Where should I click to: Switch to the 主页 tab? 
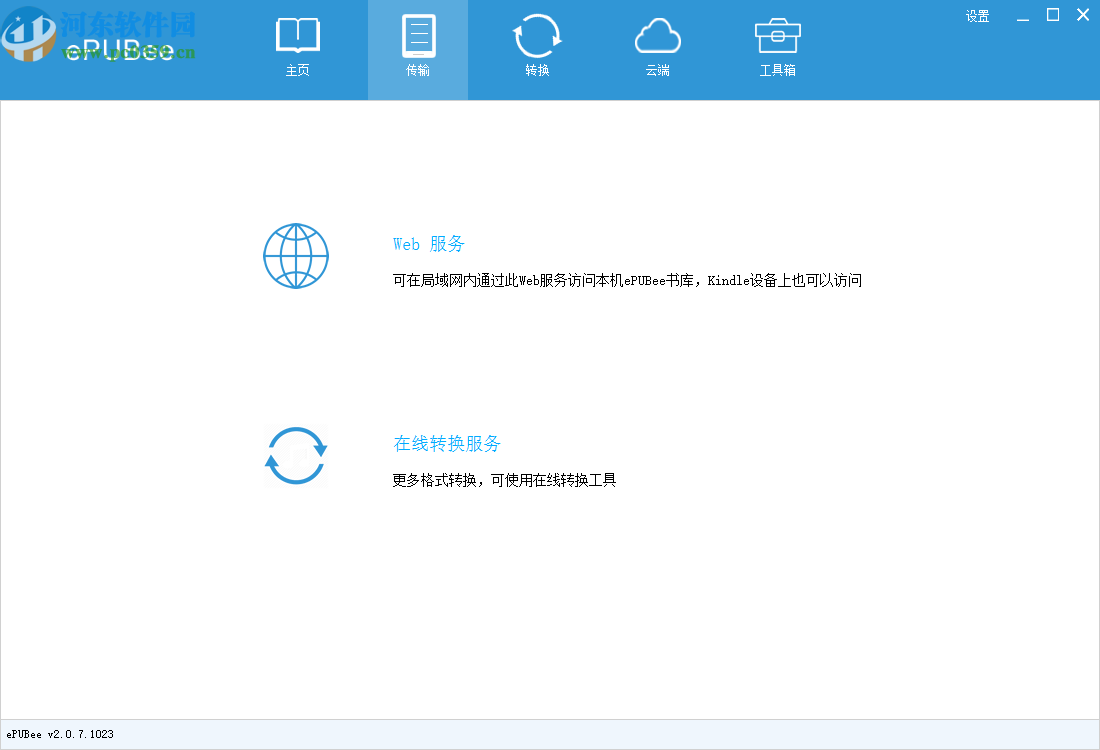(x=296, y=70)
